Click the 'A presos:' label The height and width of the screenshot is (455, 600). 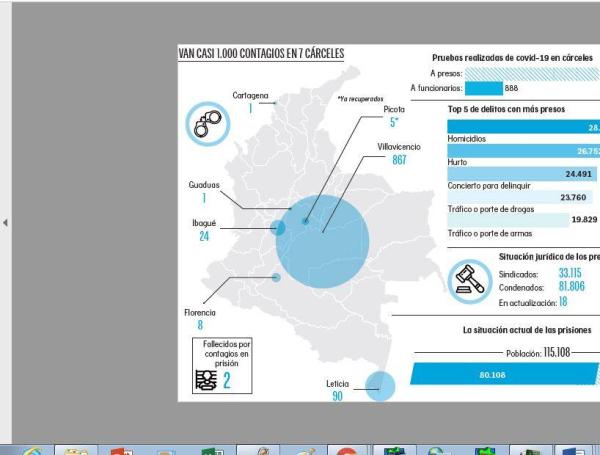(x=446, y=73)
